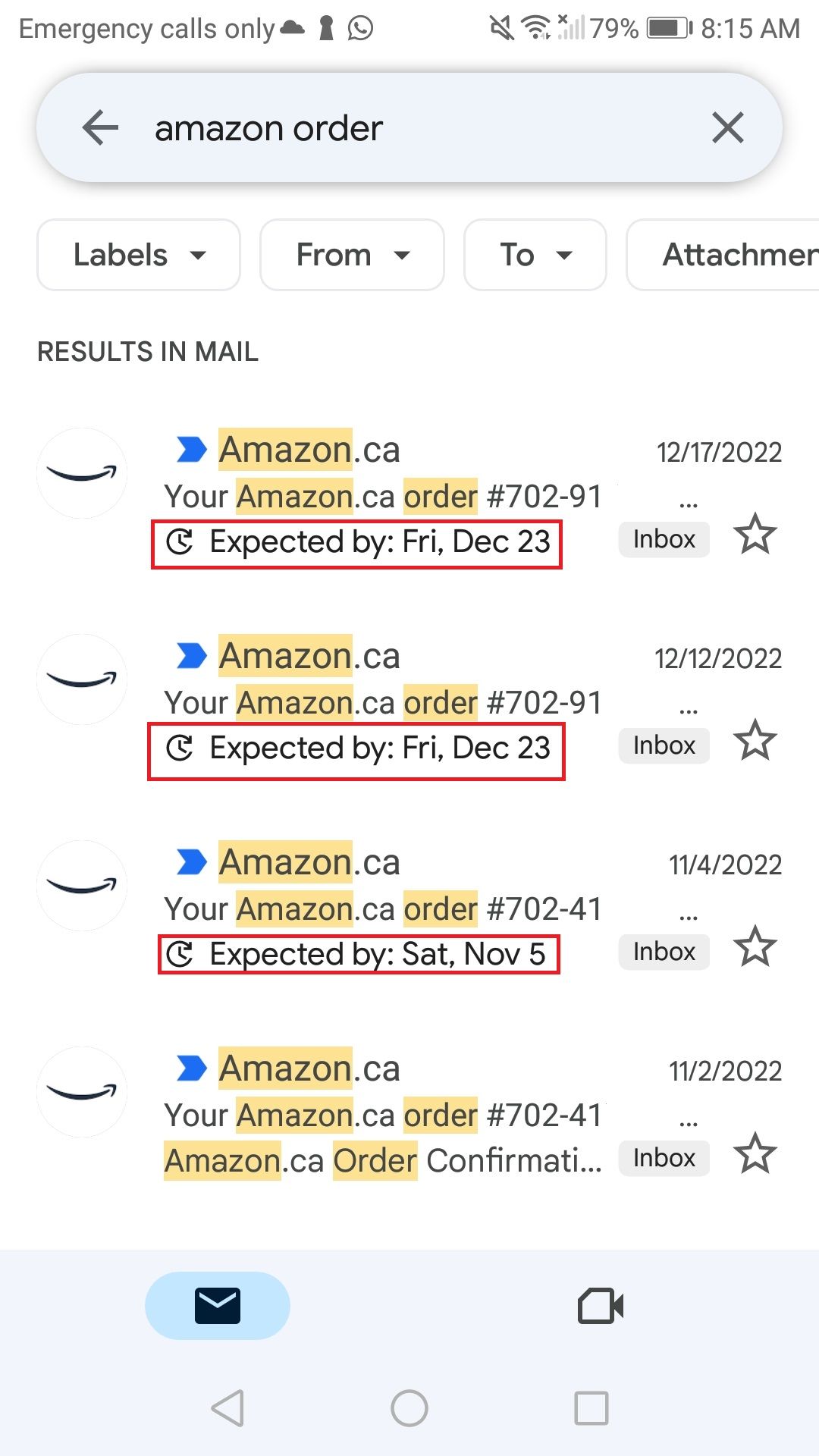Viewport: 819px width, 1456px height.
Task: Star the 11/4/2022 Amazon.ca email
Action: coord(755,948)
